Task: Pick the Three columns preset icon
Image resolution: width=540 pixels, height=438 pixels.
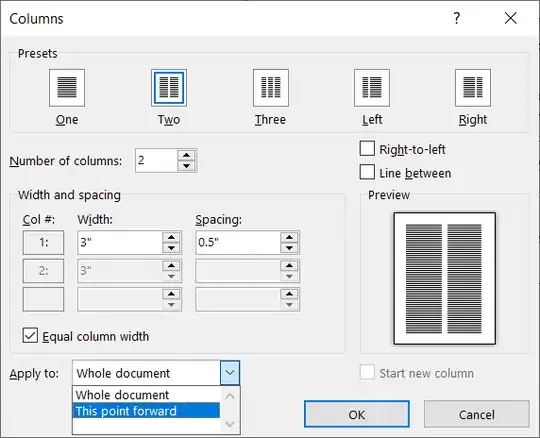Action: pyautogui.click(x=271, y=88)
